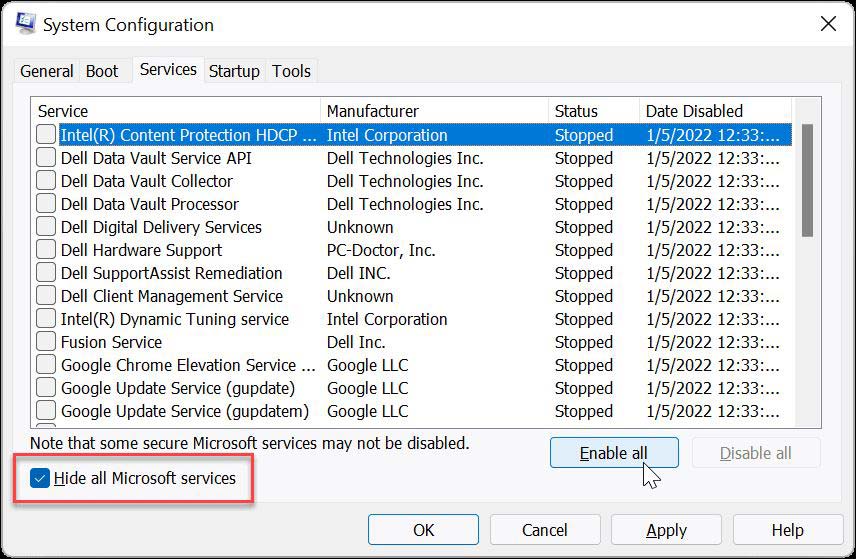Open the Boot tab
856x559 pixels.
102,71
